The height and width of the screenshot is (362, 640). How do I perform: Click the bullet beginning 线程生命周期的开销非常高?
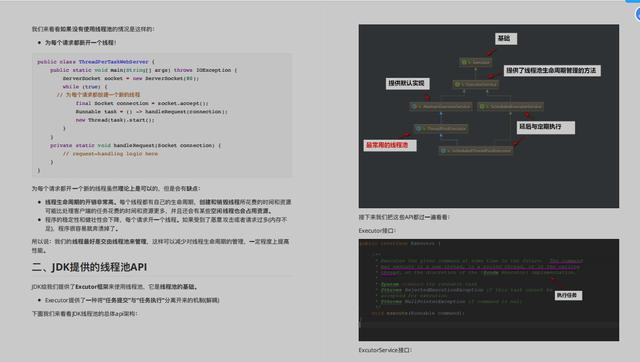168,207
